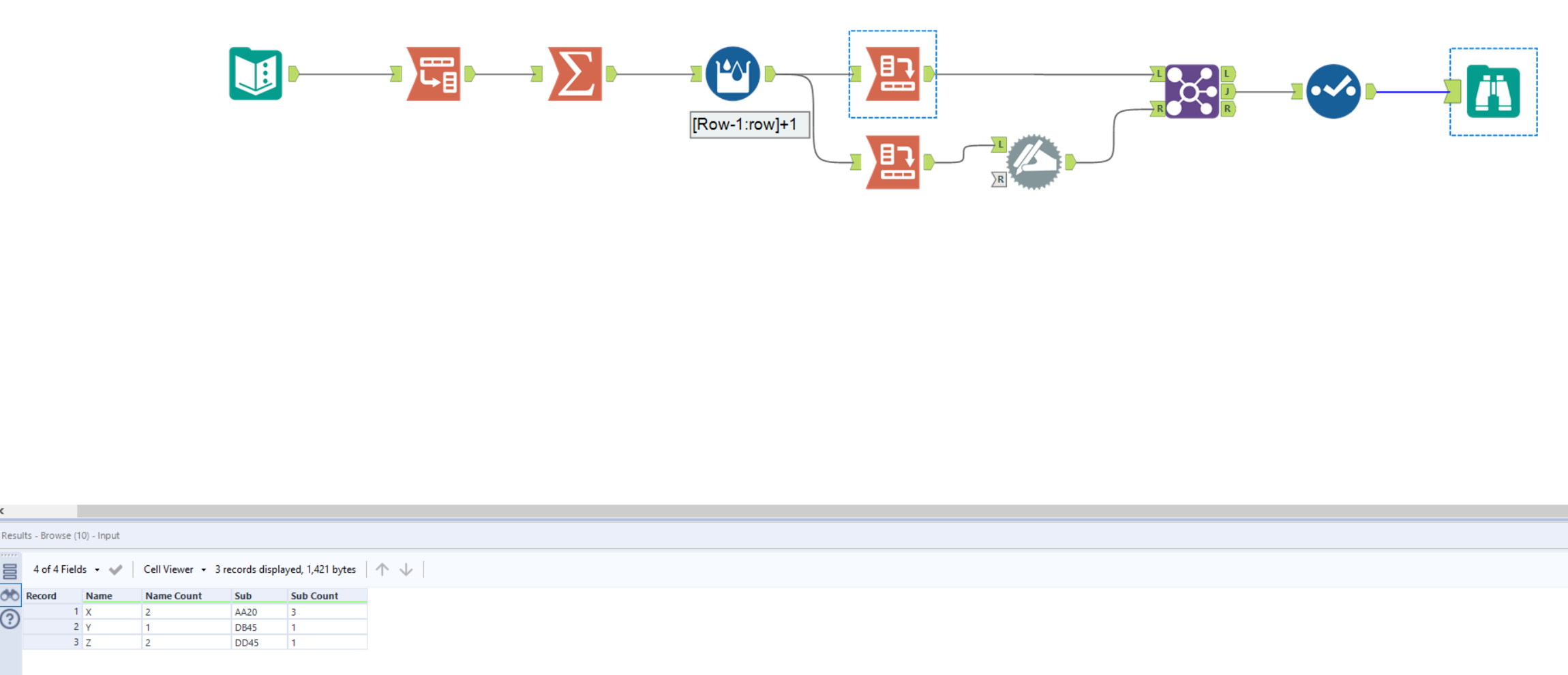Select the cell containing DB45

coord(259,627)
